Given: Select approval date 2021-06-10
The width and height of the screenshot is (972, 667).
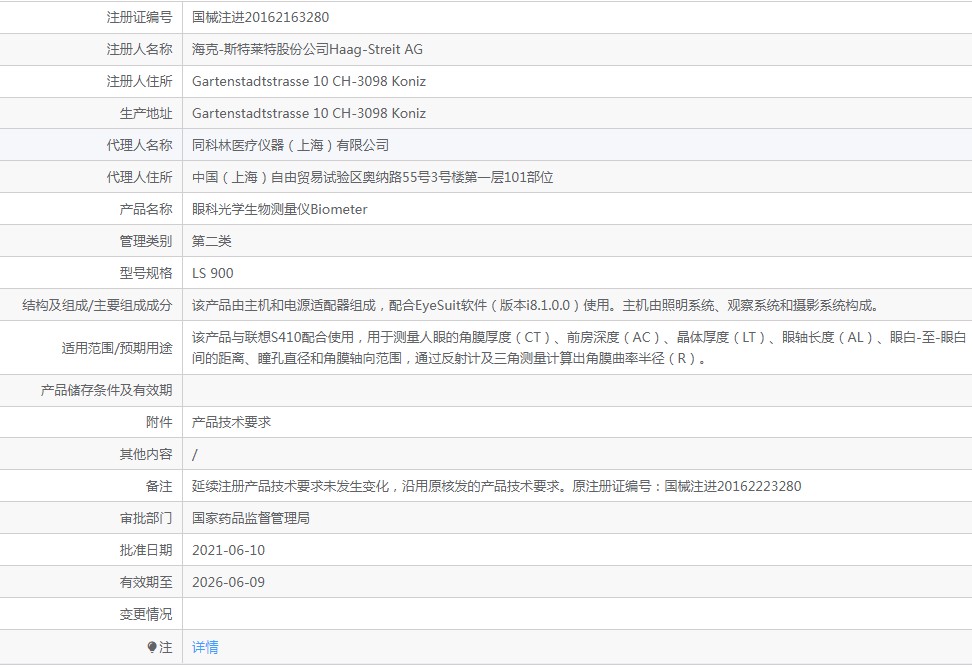Looking at the screenshot, I should coord(228,550).
